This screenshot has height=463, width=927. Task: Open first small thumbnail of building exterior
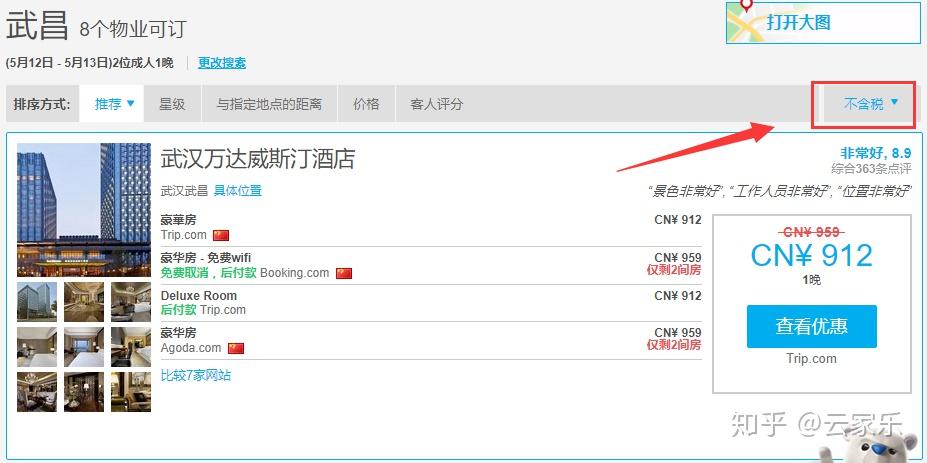(x=37, y=302)
